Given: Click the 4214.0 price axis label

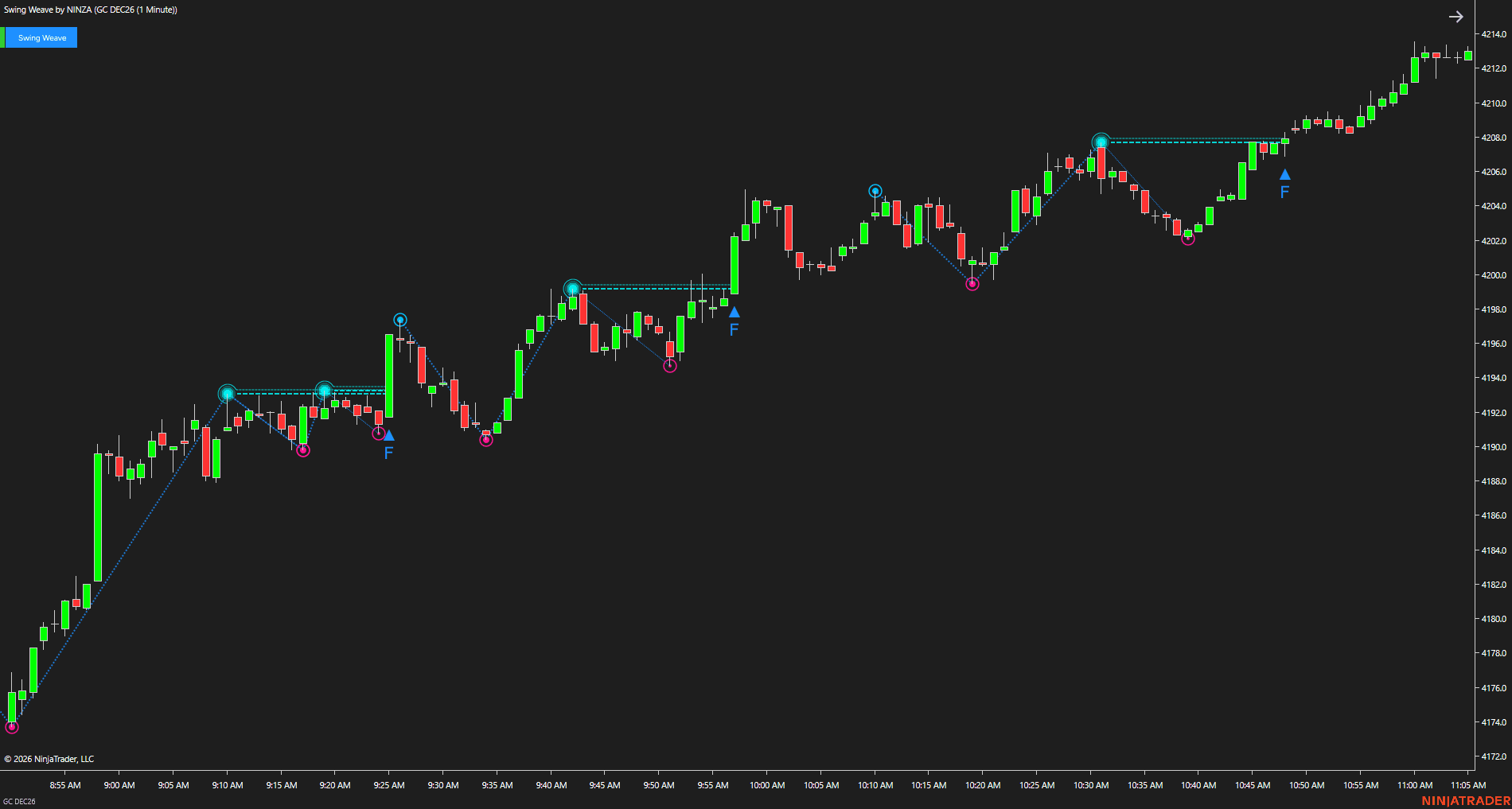Looking at the screenshot, I should click(1494, 34).
